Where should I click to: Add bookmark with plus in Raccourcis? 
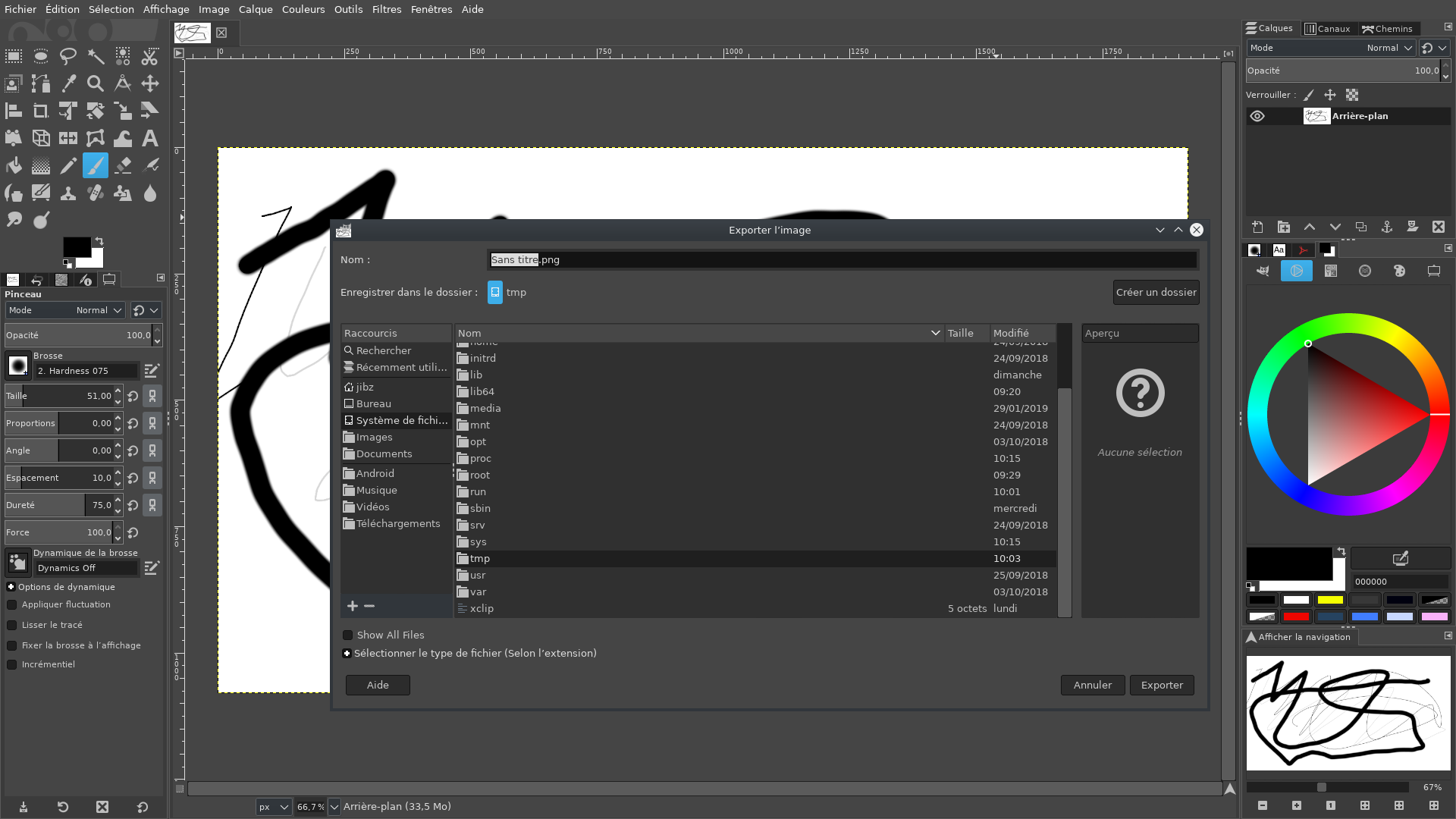353,605
